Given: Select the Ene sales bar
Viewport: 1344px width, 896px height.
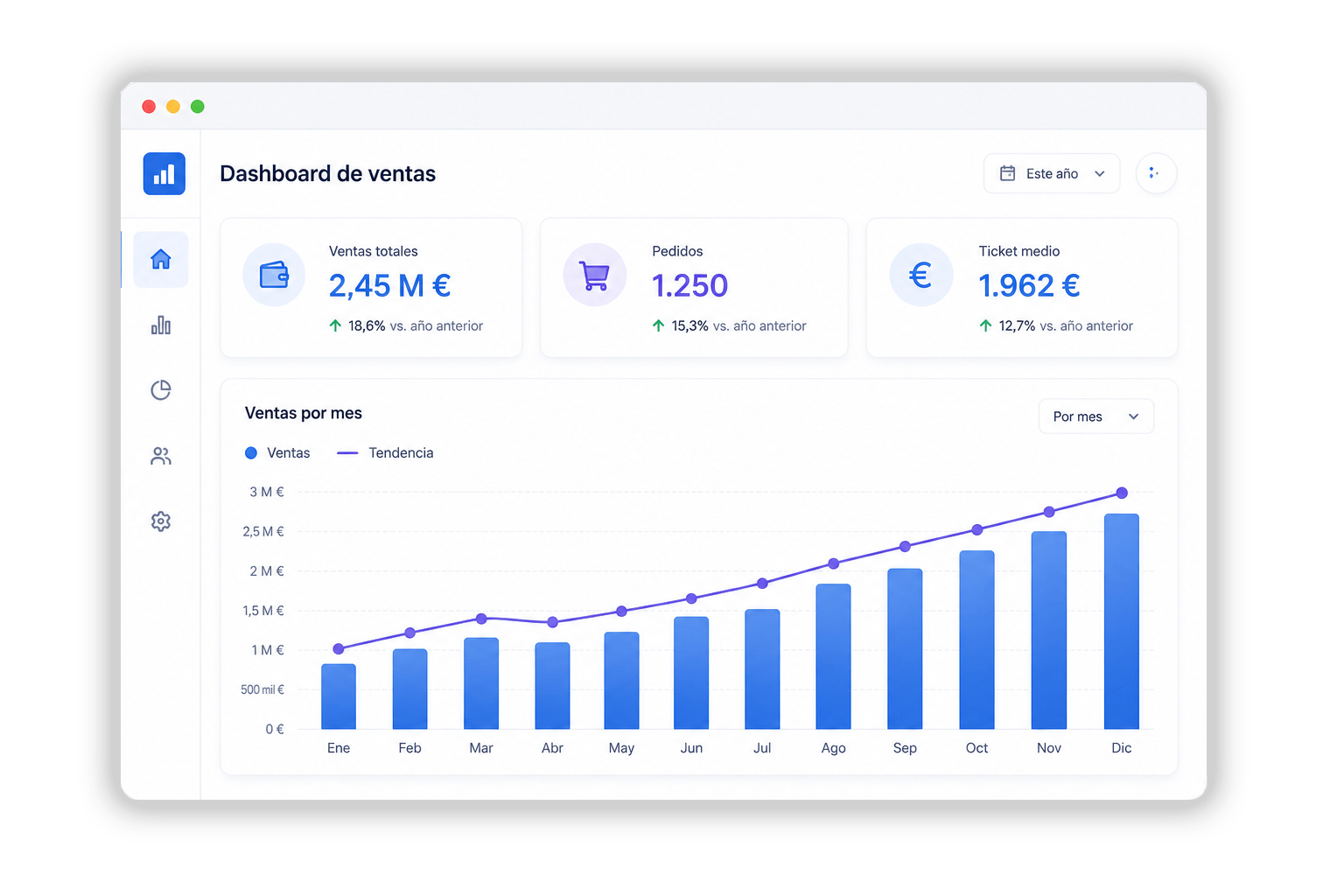Looking at the screenshot, I should [x=339, y=696].
